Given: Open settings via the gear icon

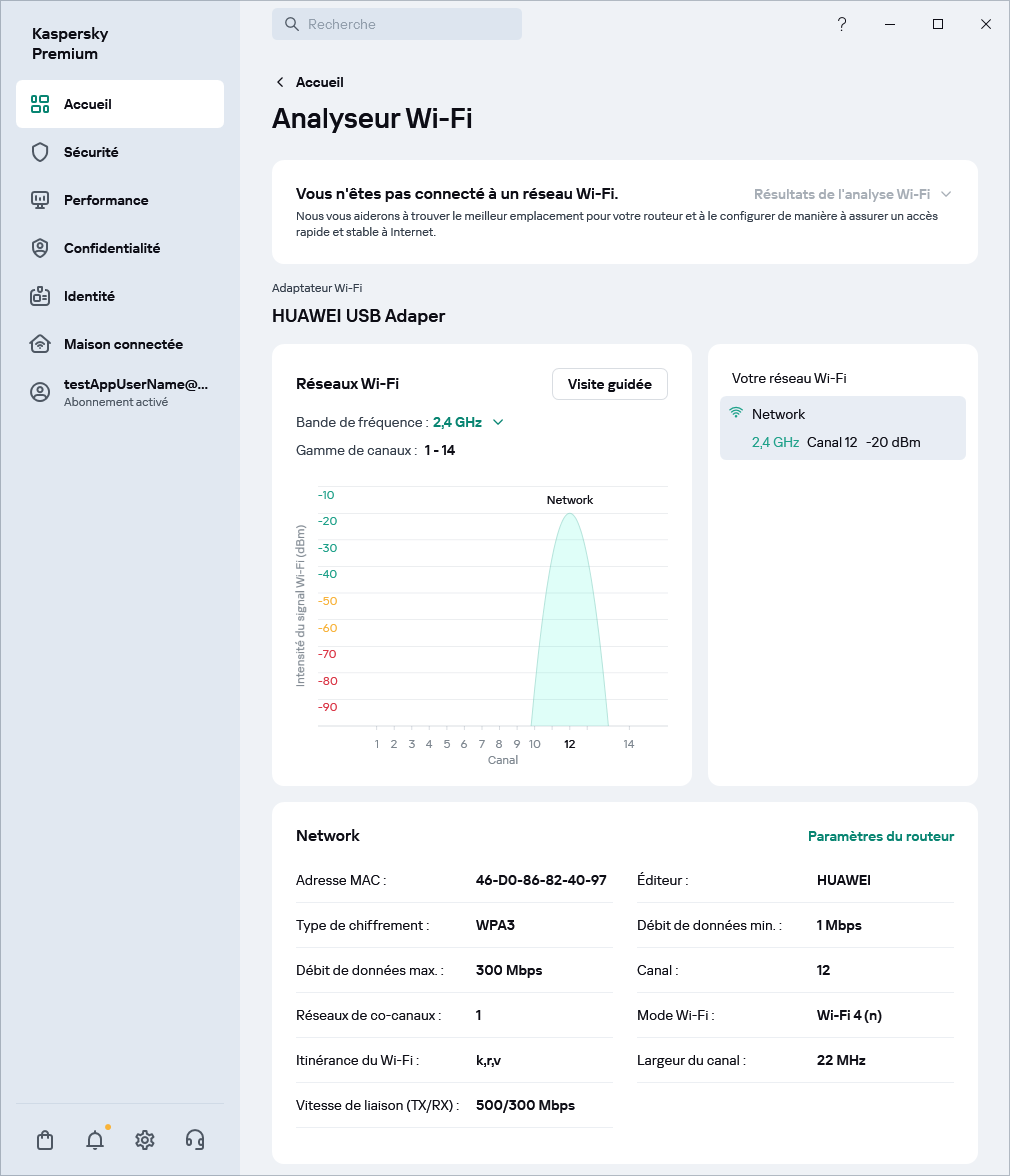Looking at the screenshot, I should click(144, 1140).
